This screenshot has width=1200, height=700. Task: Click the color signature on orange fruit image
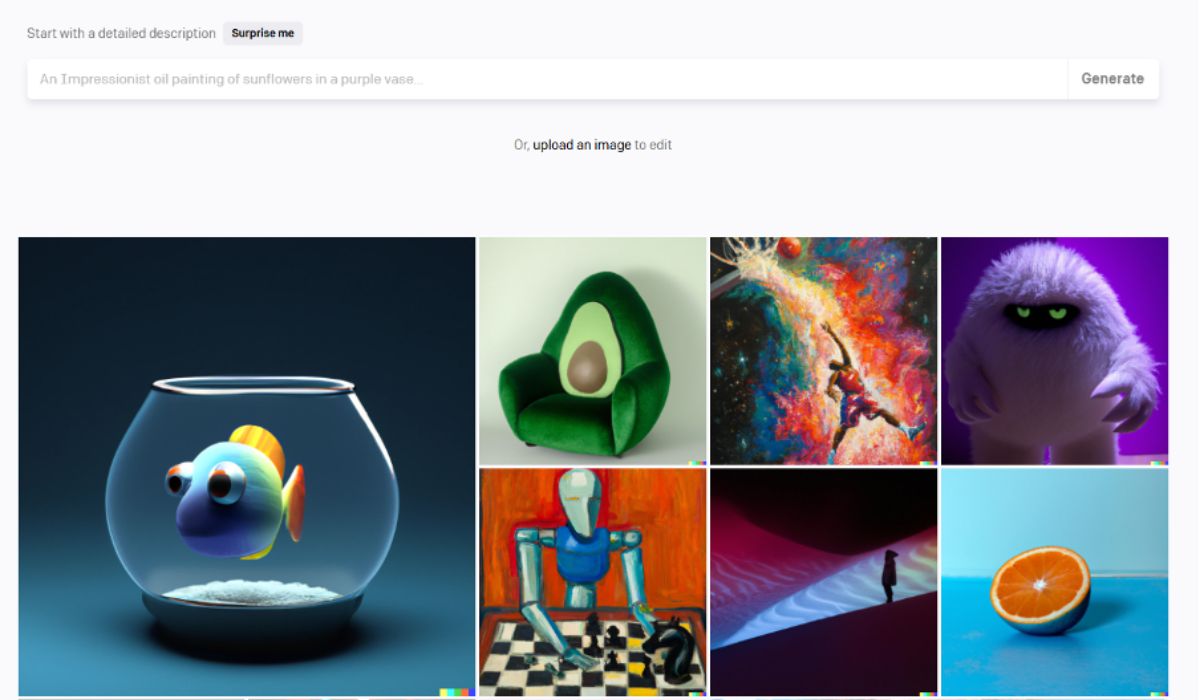pyautogui.click(x=1159, y=693)
